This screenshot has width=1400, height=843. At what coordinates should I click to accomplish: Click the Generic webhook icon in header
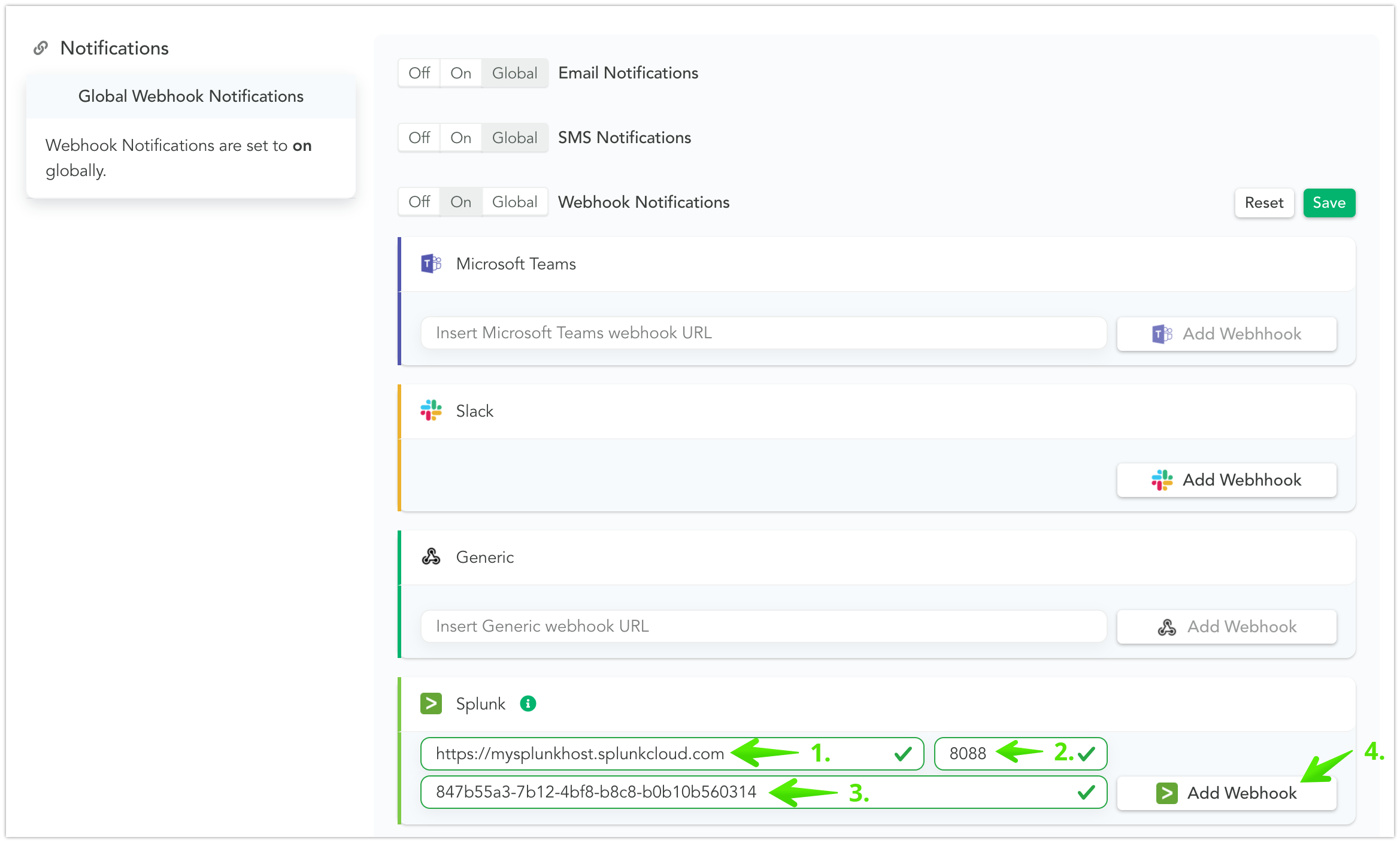(x=431, y=557)
